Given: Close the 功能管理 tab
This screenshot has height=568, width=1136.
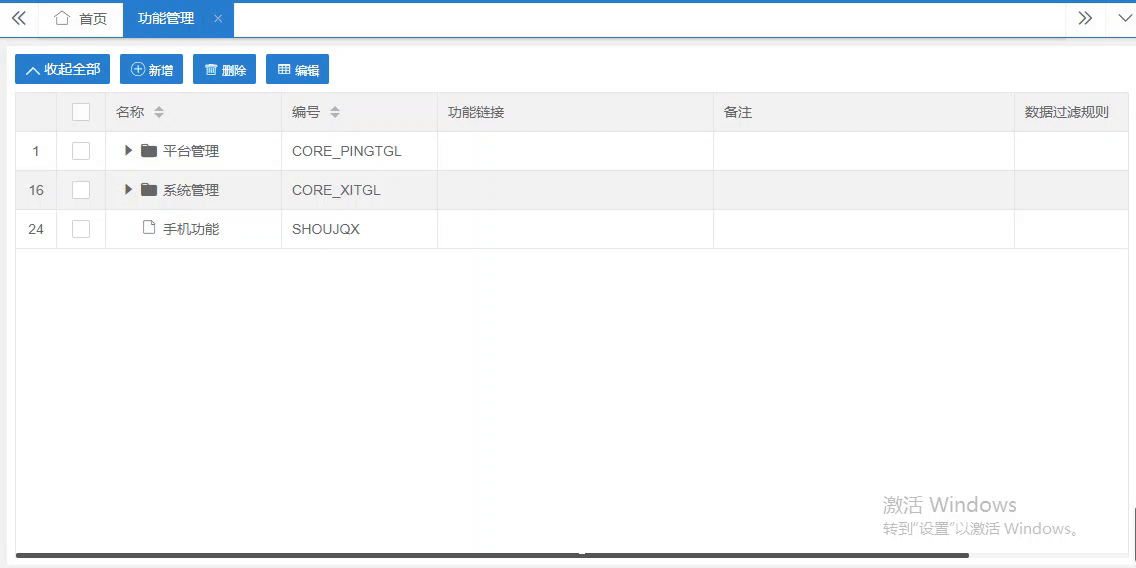Looking at the screenshot, I should 218,19.
